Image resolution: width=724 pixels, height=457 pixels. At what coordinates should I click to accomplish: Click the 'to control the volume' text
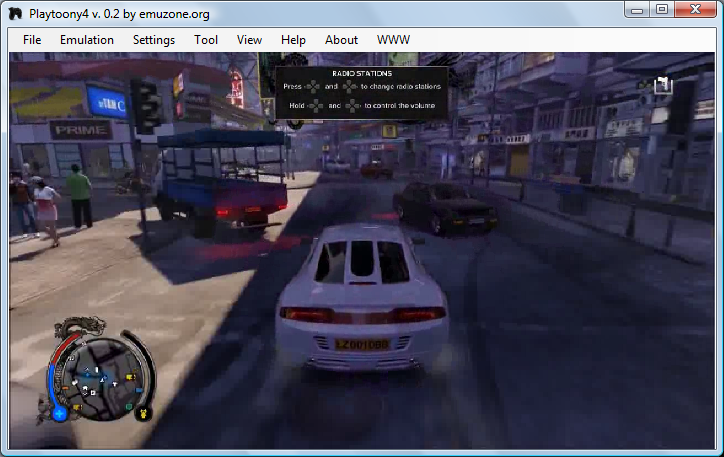tap(400, 106)
